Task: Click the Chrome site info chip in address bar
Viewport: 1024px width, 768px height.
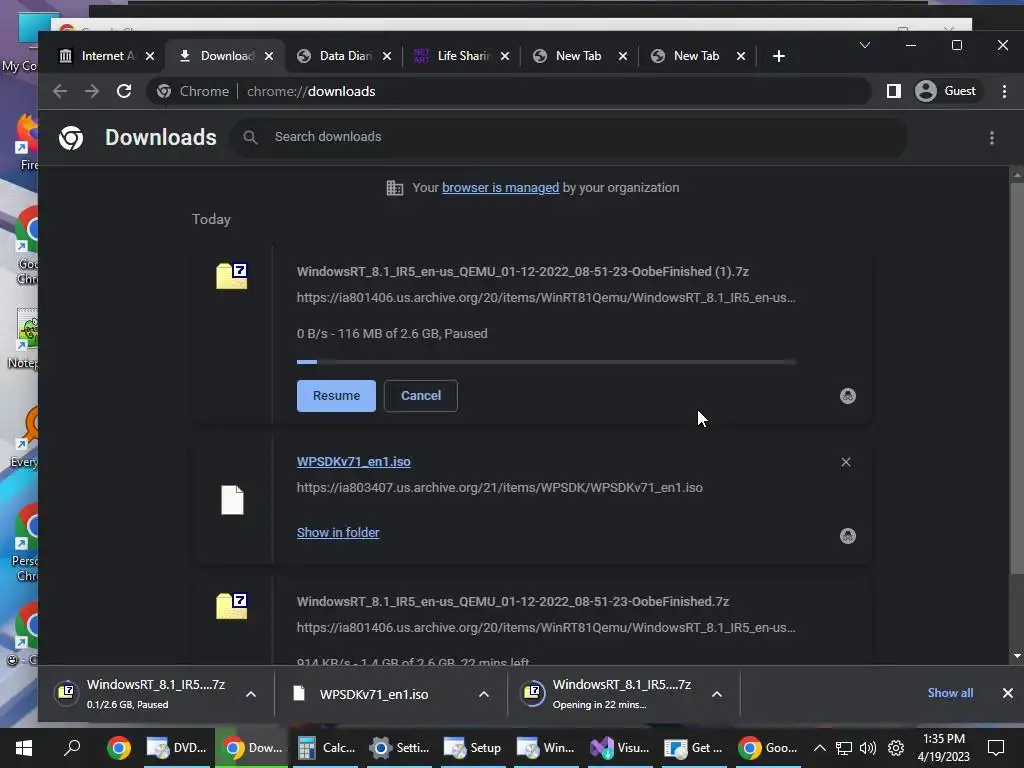Action: pos(193,91)
